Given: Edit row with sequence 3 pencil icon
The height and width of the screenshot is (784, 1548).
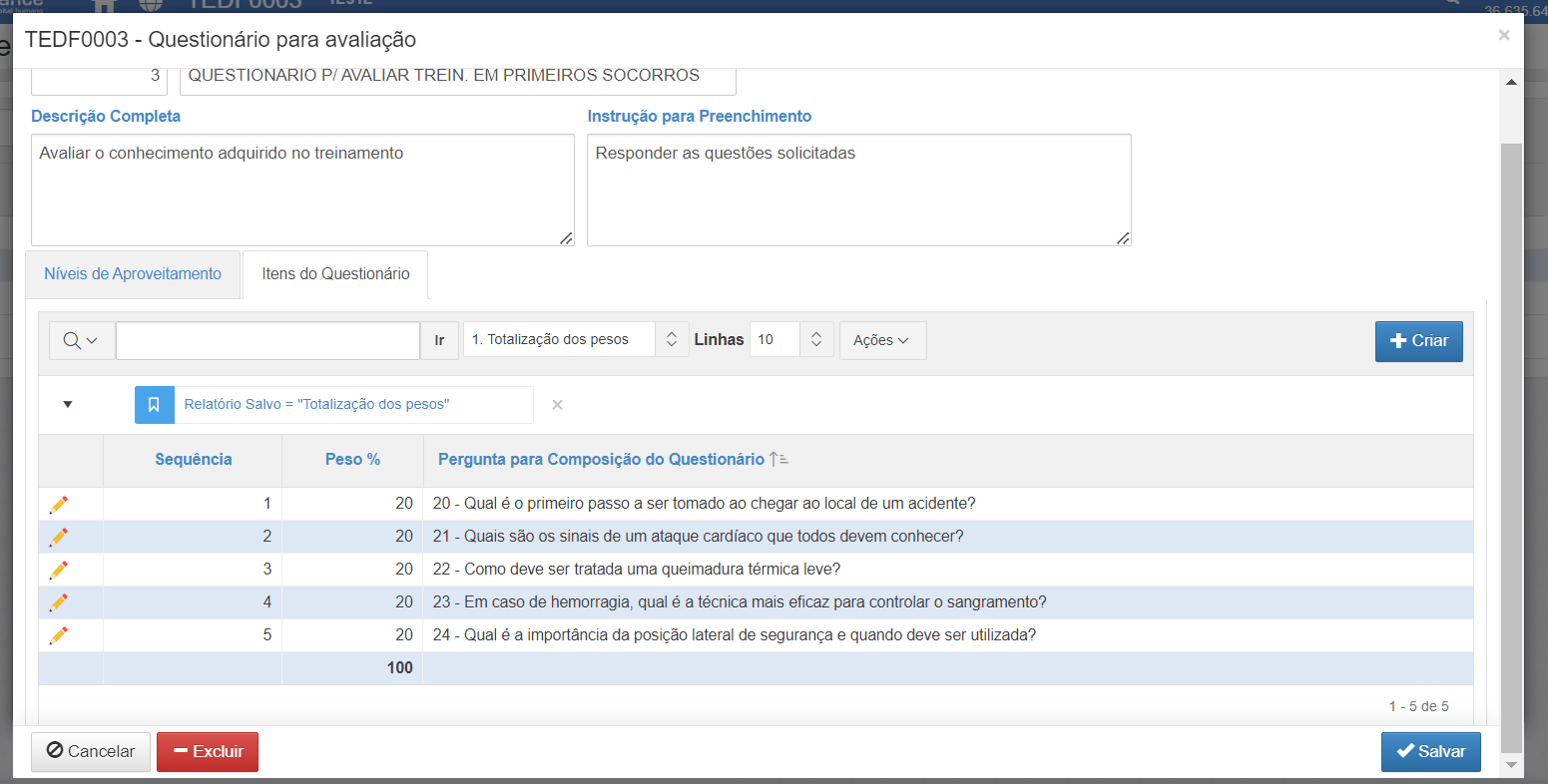Looking at the screenshot, I should click(x=59, y=571).
